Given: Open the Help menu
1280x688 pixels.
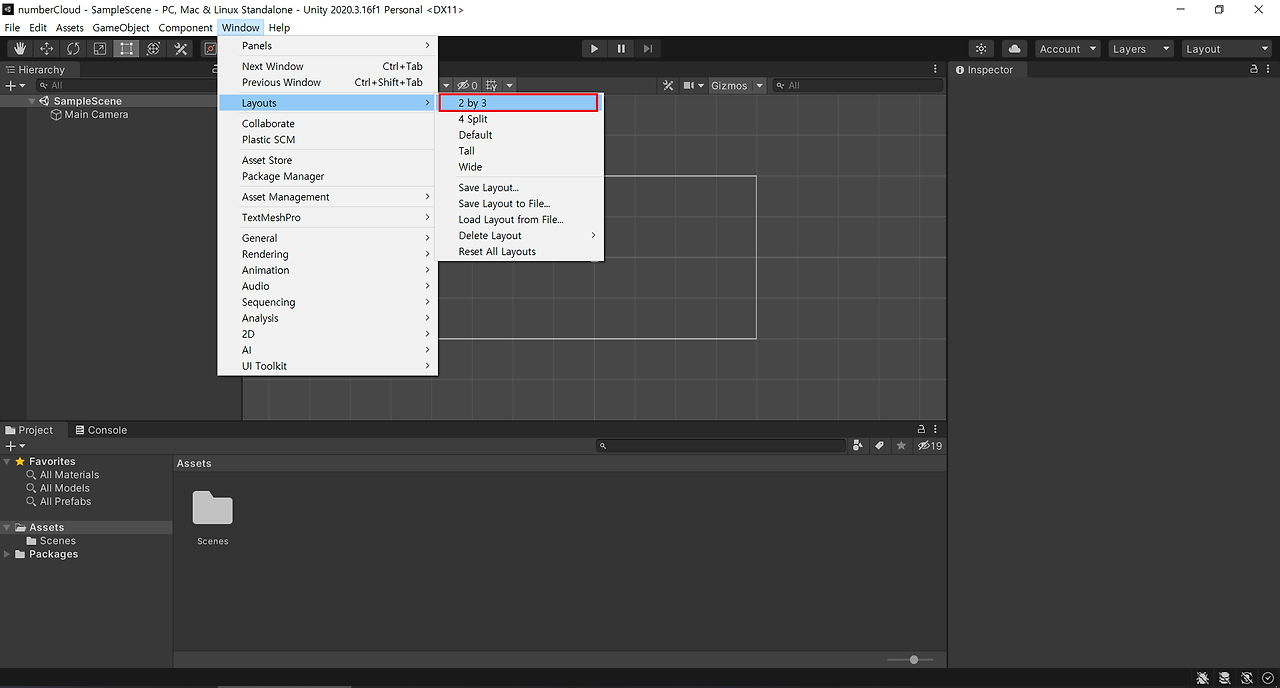Looking at the screenshot, I should 279,28.
